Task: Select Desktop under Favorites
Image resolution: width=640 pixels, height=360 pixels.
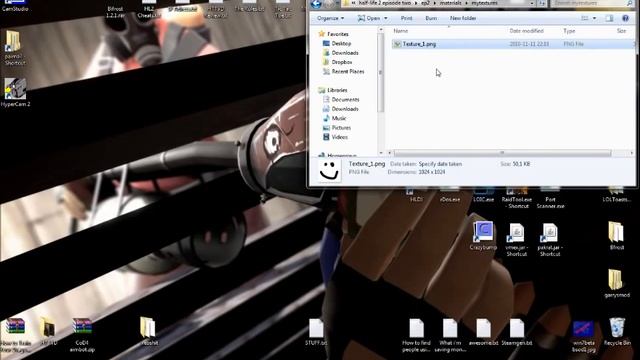Action: coord(337,43)
